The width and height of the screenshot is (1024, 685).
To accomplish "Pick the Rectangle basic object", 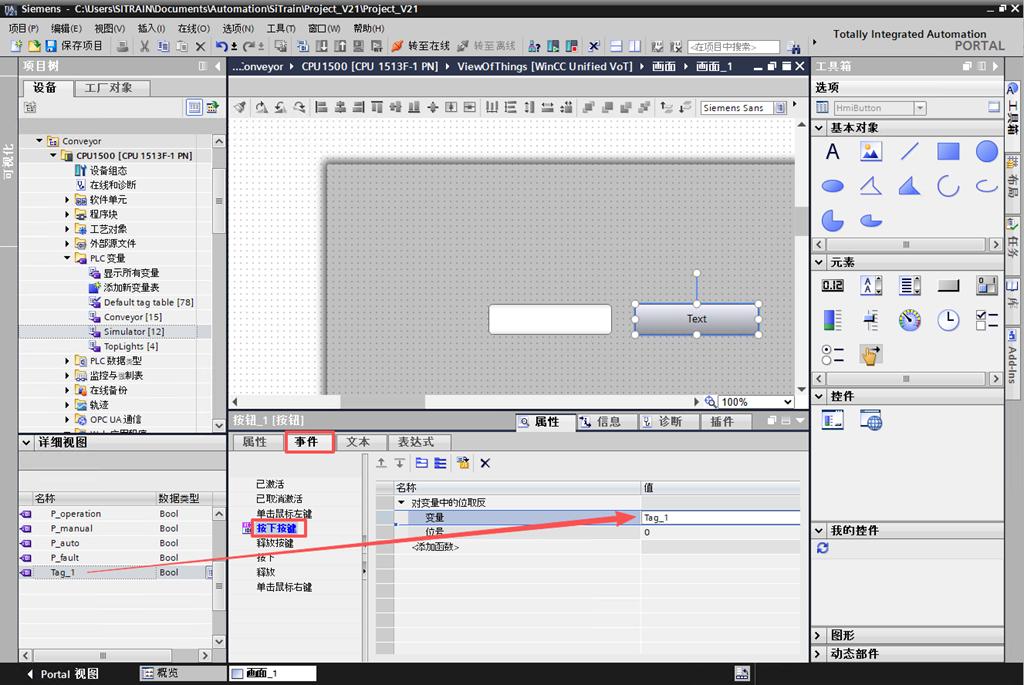I will tap(948, 152).
